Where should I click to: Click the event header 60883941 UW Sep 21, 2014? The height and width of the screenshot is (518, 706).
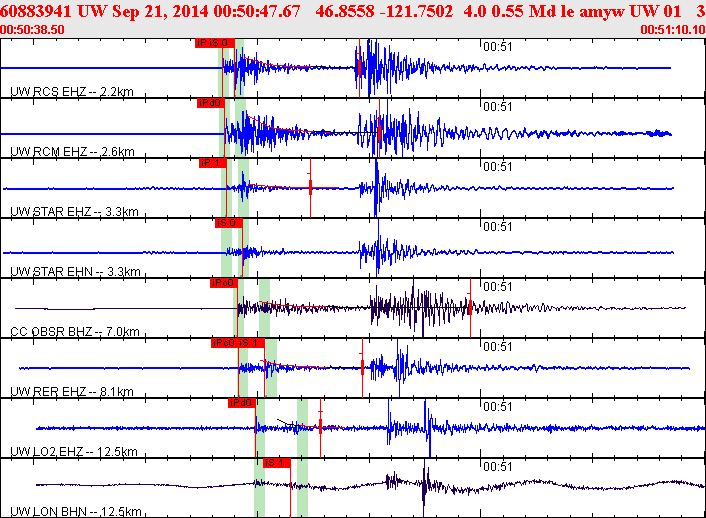102,11
